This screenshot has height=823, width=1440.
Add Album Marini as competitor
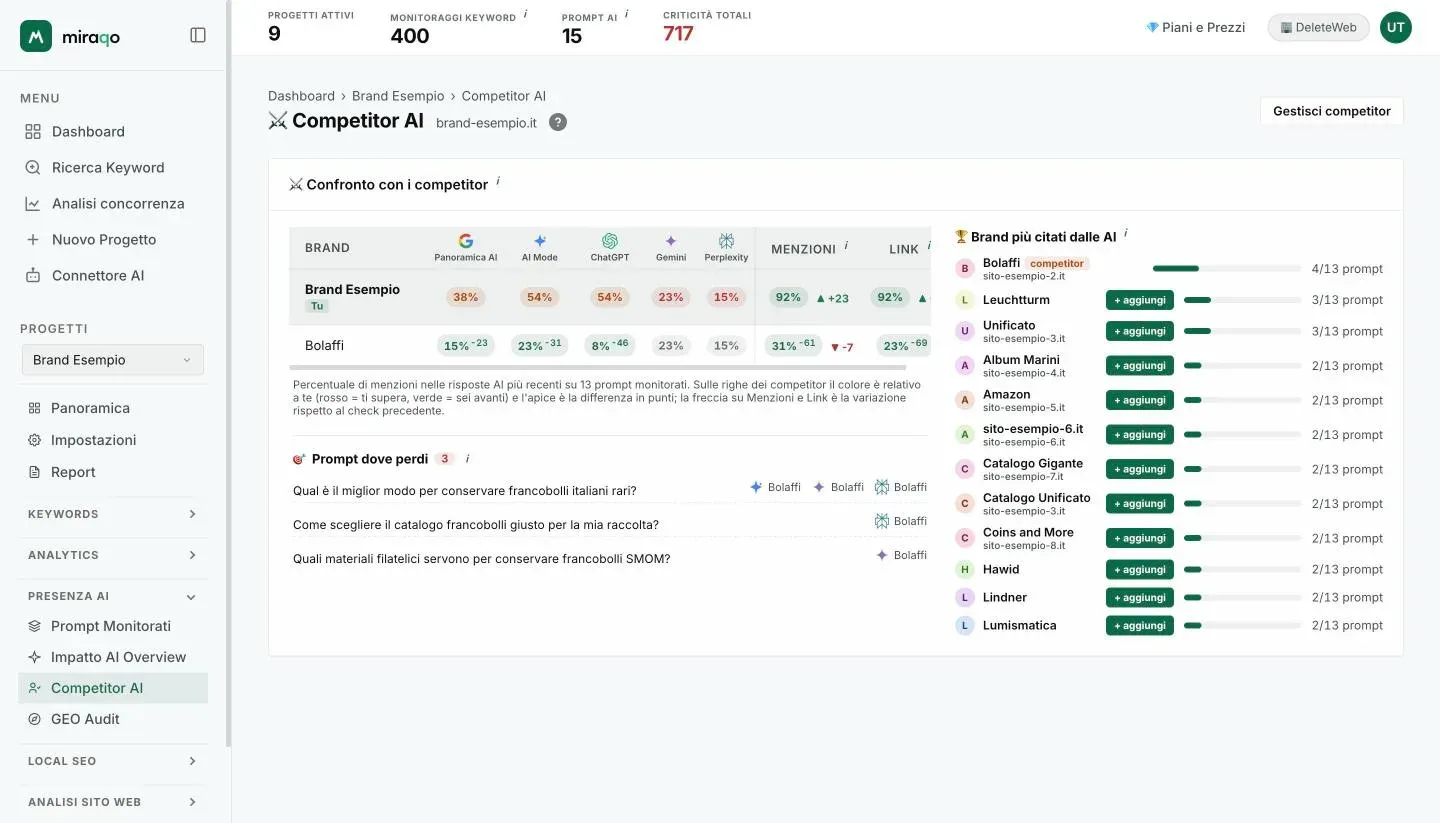tap(1139, 366)
